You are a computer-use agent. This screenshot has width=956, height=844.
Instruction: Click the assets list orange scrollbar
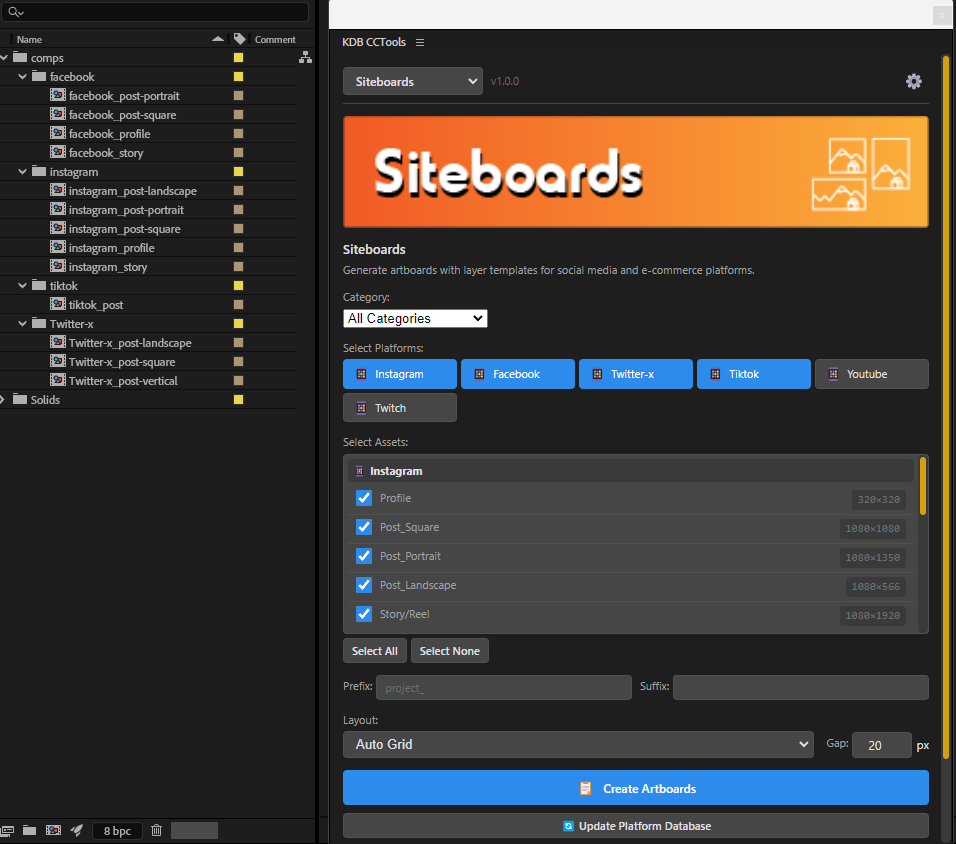click(x=923, y=486)
